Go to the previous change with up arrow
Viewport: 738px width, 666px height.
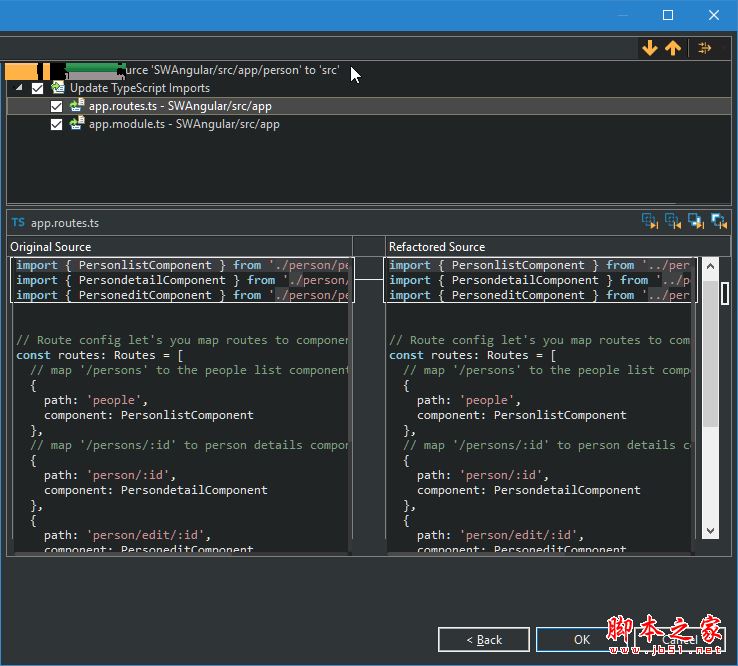673,48
